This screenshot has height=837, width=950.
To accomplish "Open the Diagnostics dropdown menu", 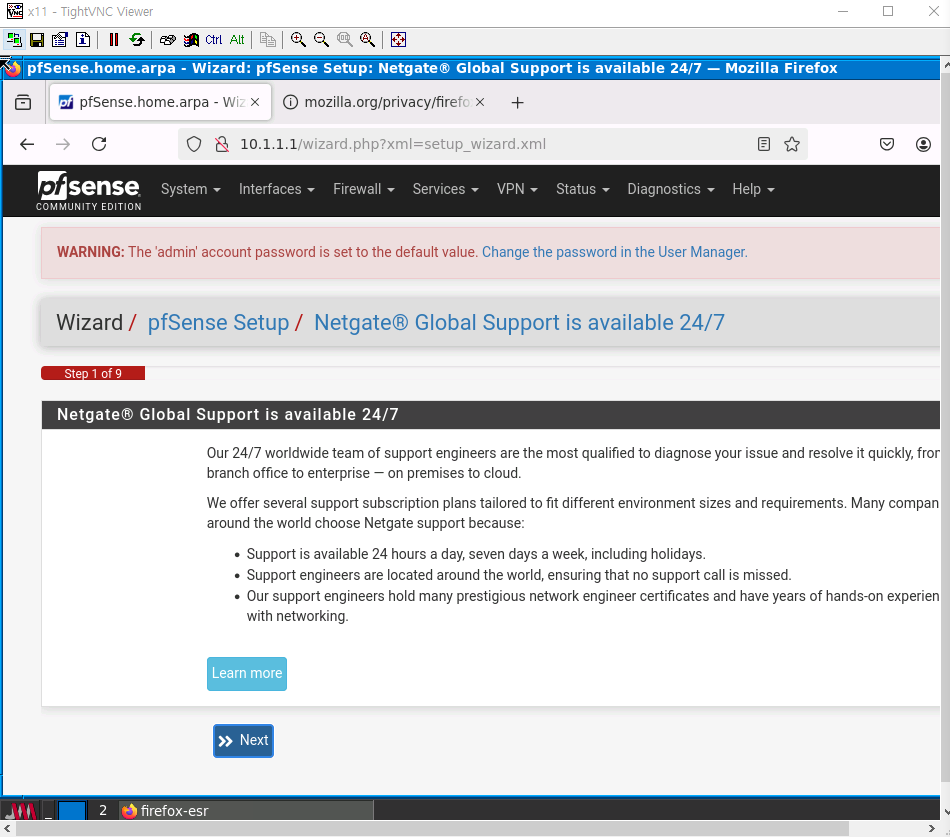I will coord(671,190).
